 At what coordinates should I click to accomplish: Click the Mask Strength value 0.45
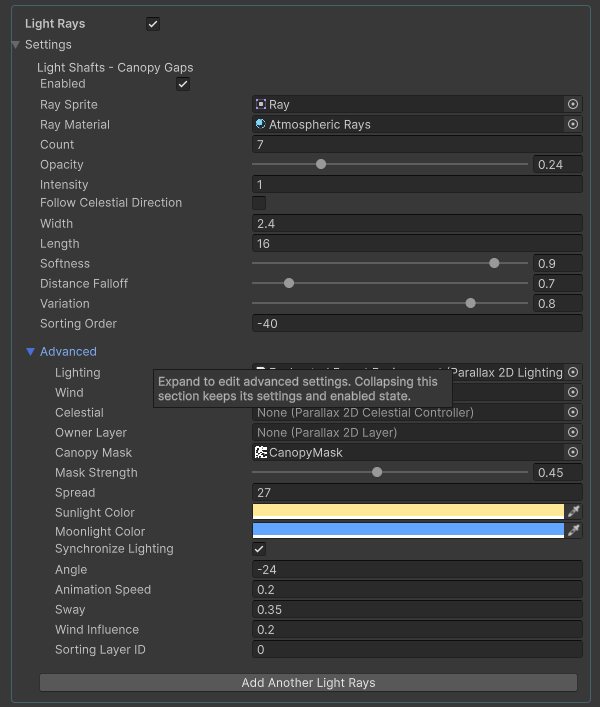(x=558, y=473)
